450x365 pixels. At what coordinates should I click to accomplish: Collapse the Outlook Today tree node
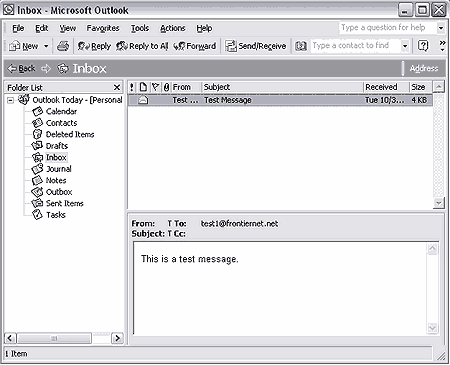tap(10, 100)
